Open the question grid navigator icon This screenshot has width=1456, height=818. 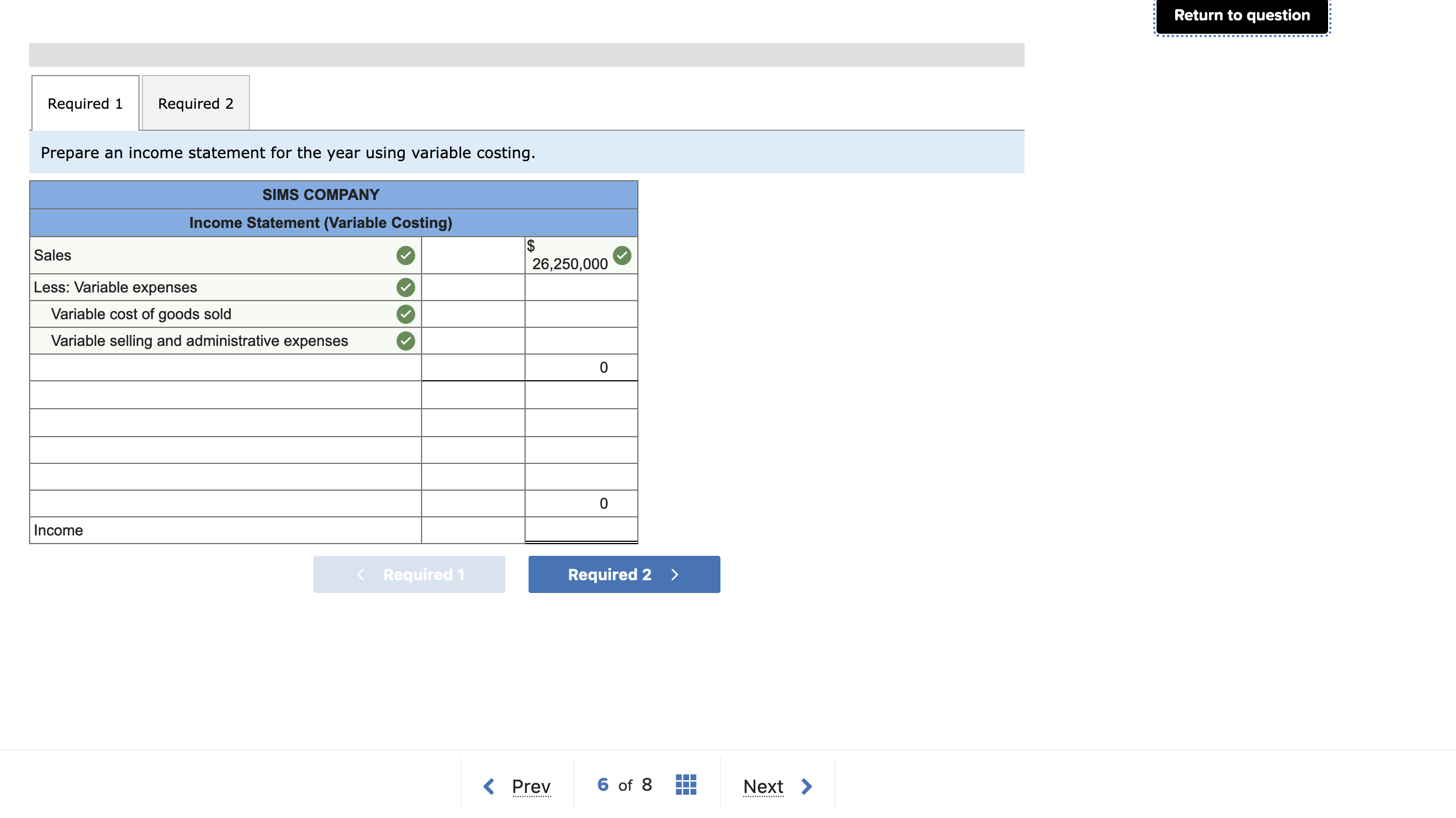686,785
